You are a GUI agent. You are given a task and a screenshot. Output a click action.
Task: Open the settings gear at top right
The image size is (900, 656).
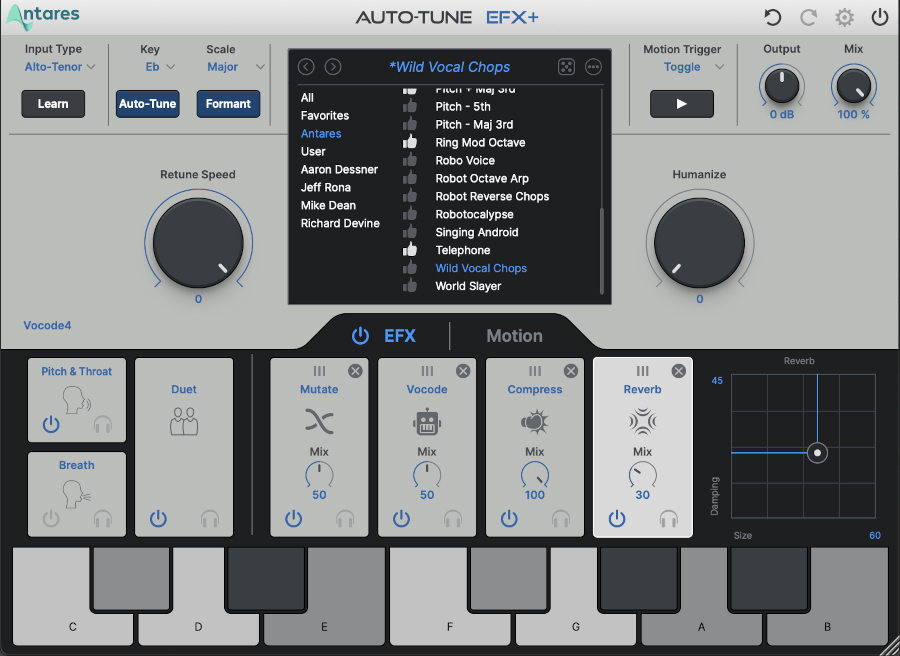(844, 18)
